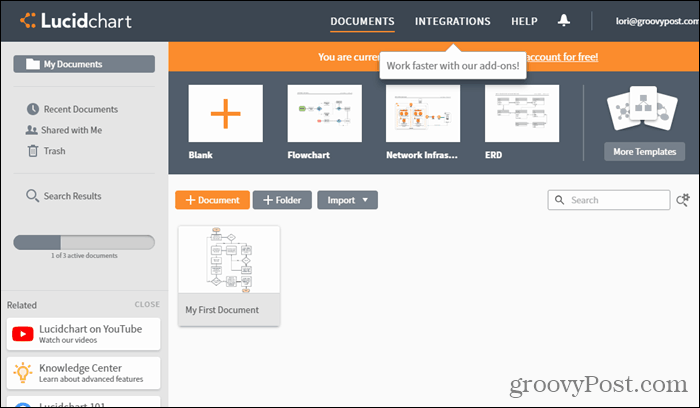The width and height of the screenshot is (700, 408).
Task: Select the Documents tab
Action: click(x=362, y=21)
